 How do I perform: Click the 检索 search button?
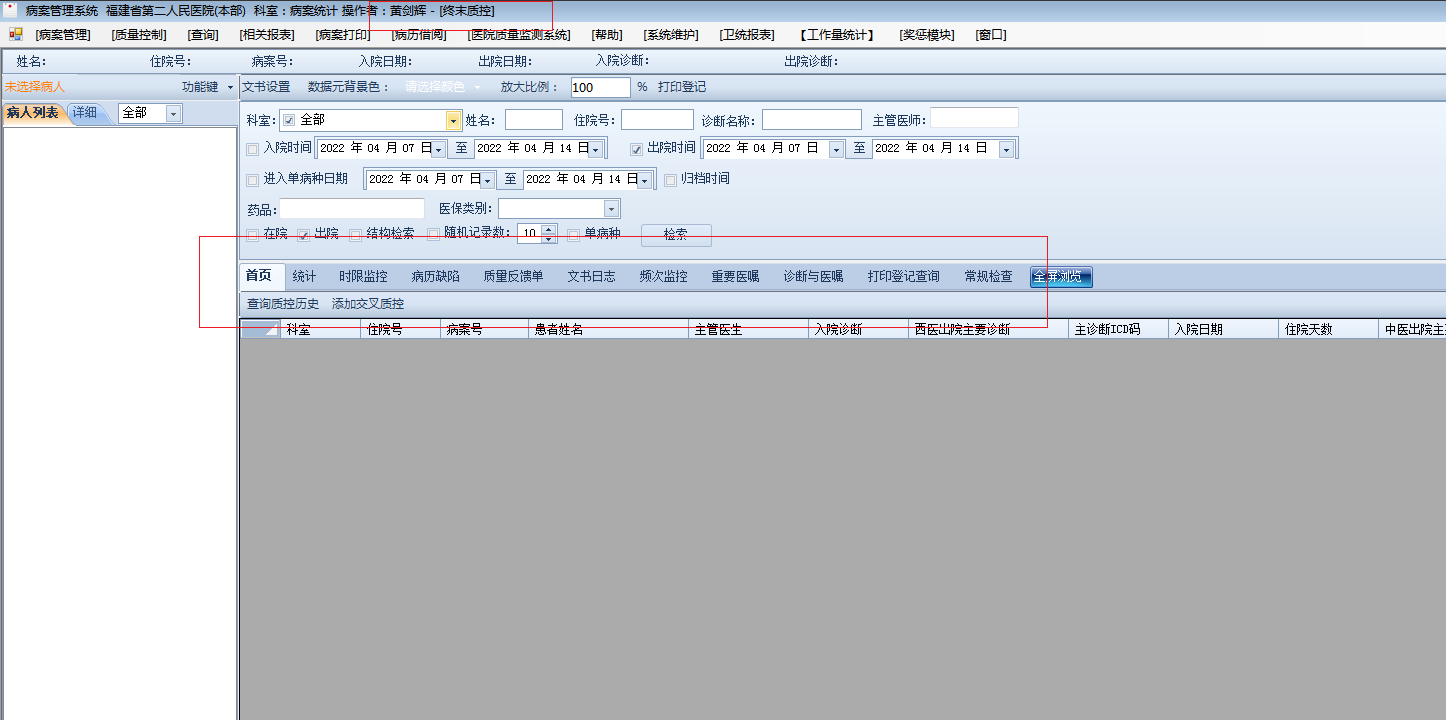tap(676, 235)
